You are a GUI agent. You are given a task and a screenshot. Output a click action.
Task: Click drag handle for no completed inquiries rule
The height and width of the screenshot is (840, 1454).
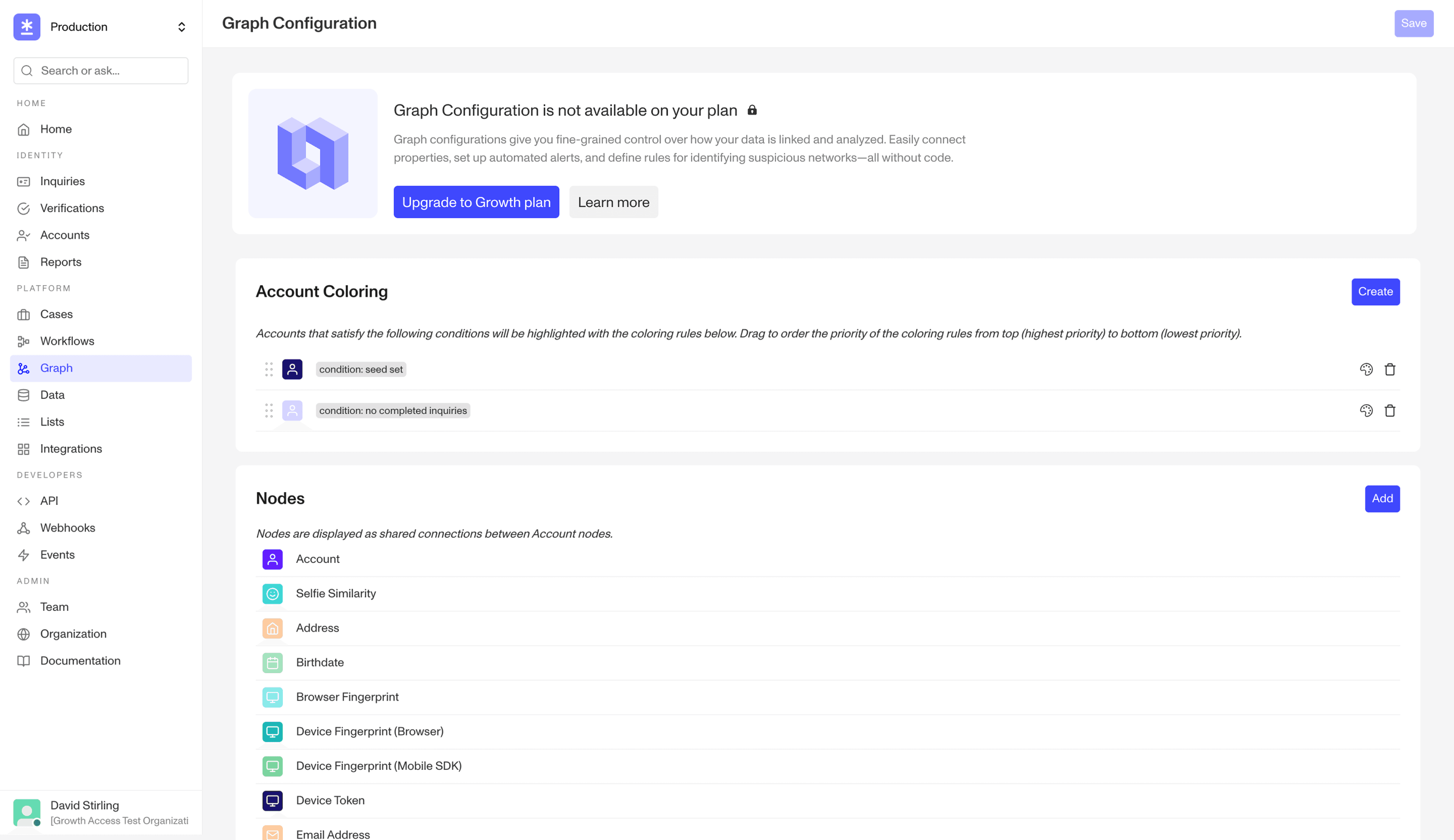(x=269, y=410)
